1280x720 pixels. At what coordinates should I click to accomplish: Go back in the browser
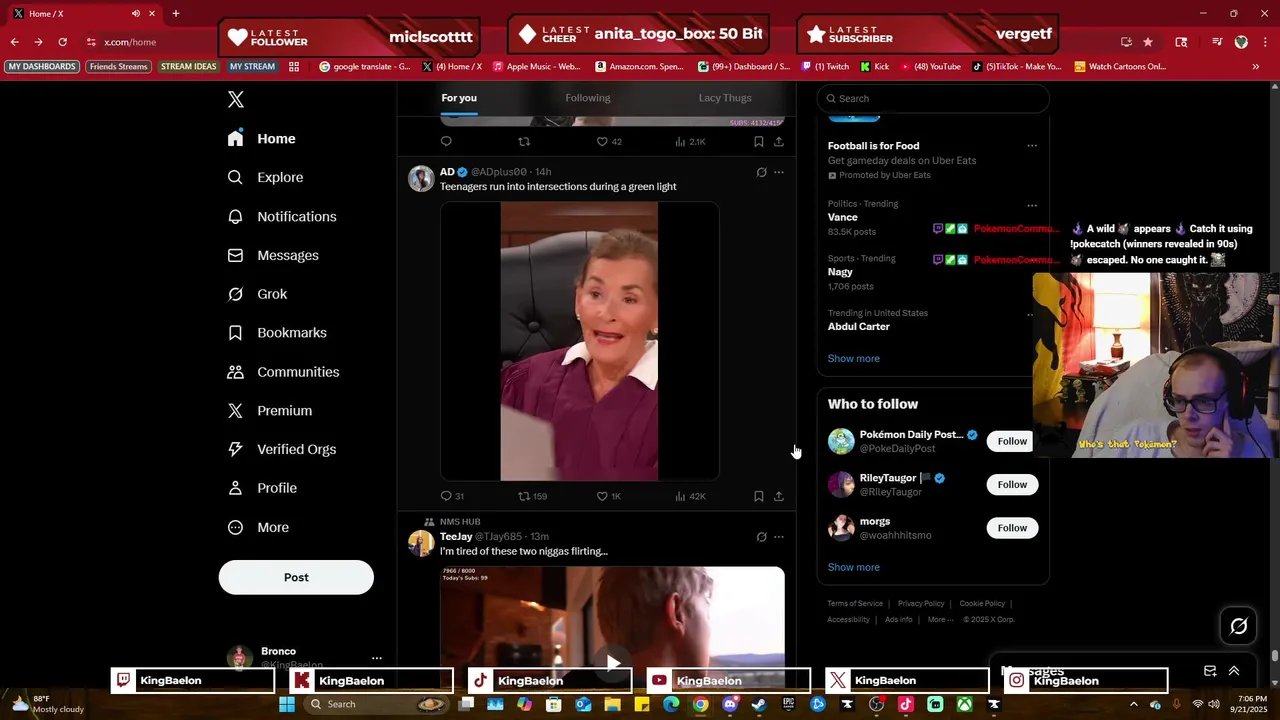pos(14,42)
